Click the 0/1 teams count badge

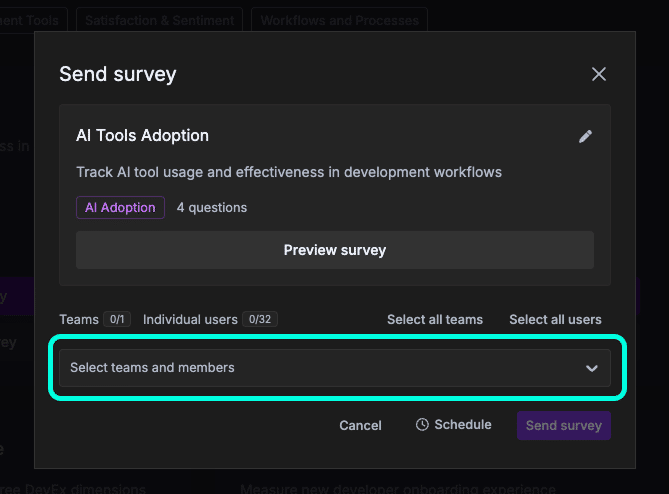click(x=117, y=320)
